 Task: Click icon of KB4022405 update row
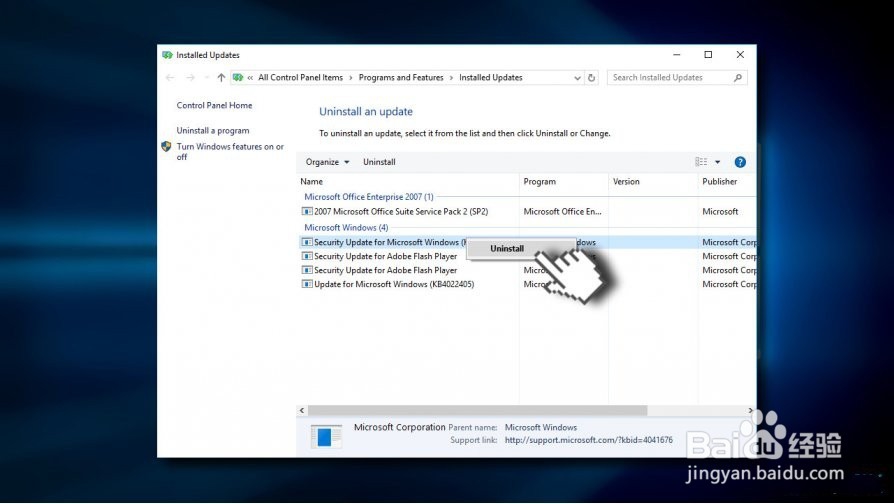point(307,284)
